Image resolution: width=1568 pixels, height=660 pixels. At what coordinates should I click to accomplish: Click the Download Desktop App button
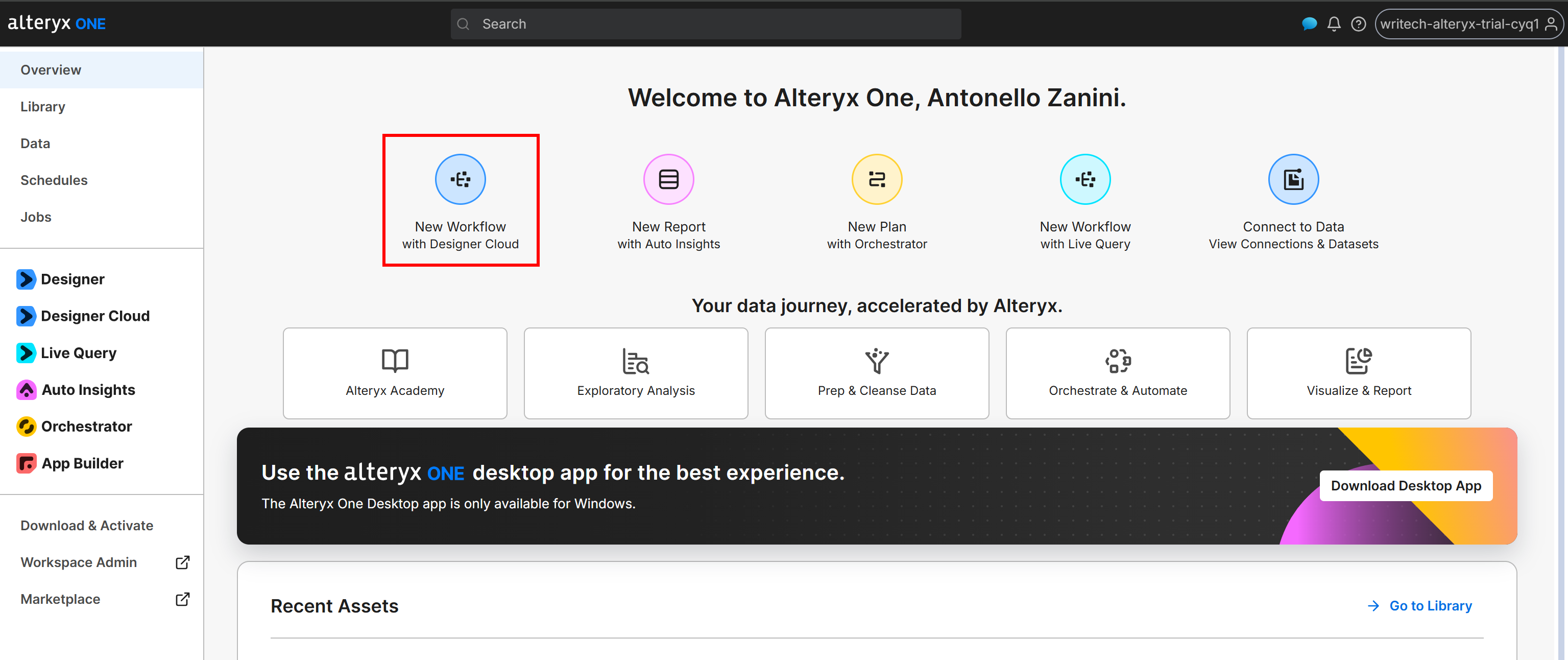click(1406, 485)
